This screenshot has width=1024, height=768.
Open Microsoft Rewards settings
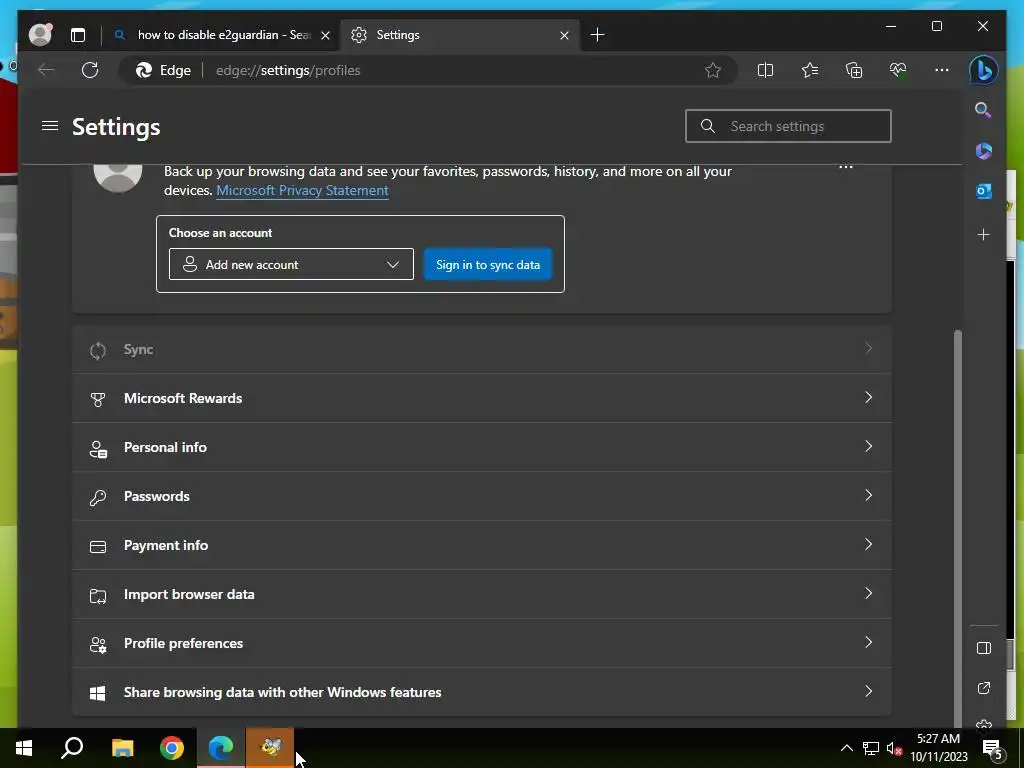482,398
